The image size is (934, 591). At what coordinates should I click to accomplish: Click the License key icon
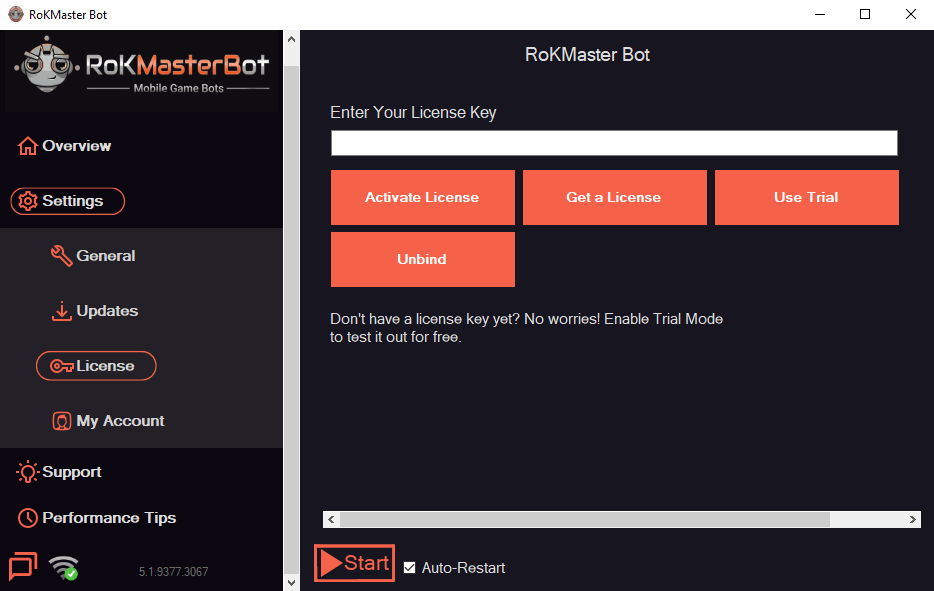click(61, 366)
